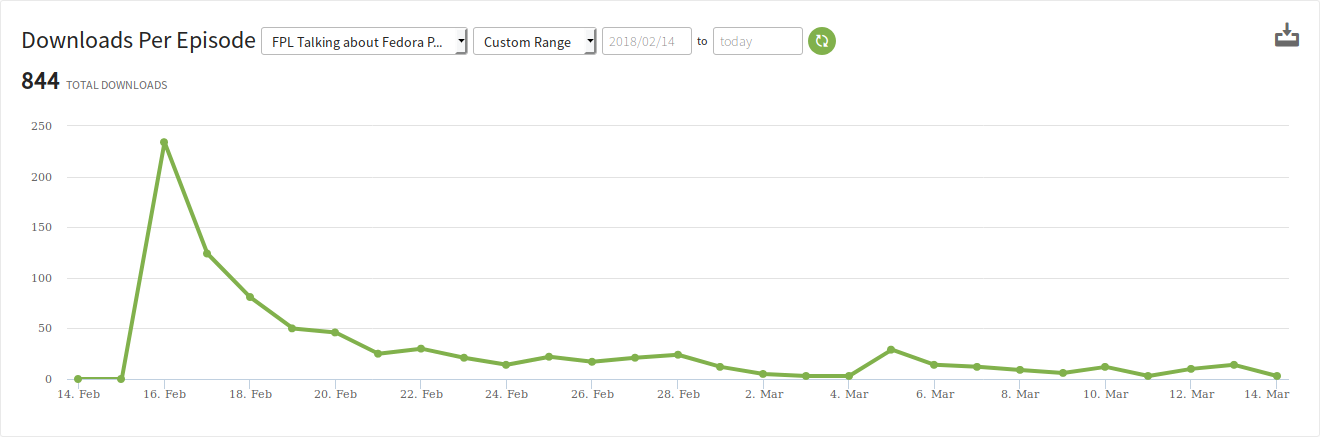The image size is (1320, 437).
Task: Click the '8. Mar' axis label
Action: (x=1020, y=395)
